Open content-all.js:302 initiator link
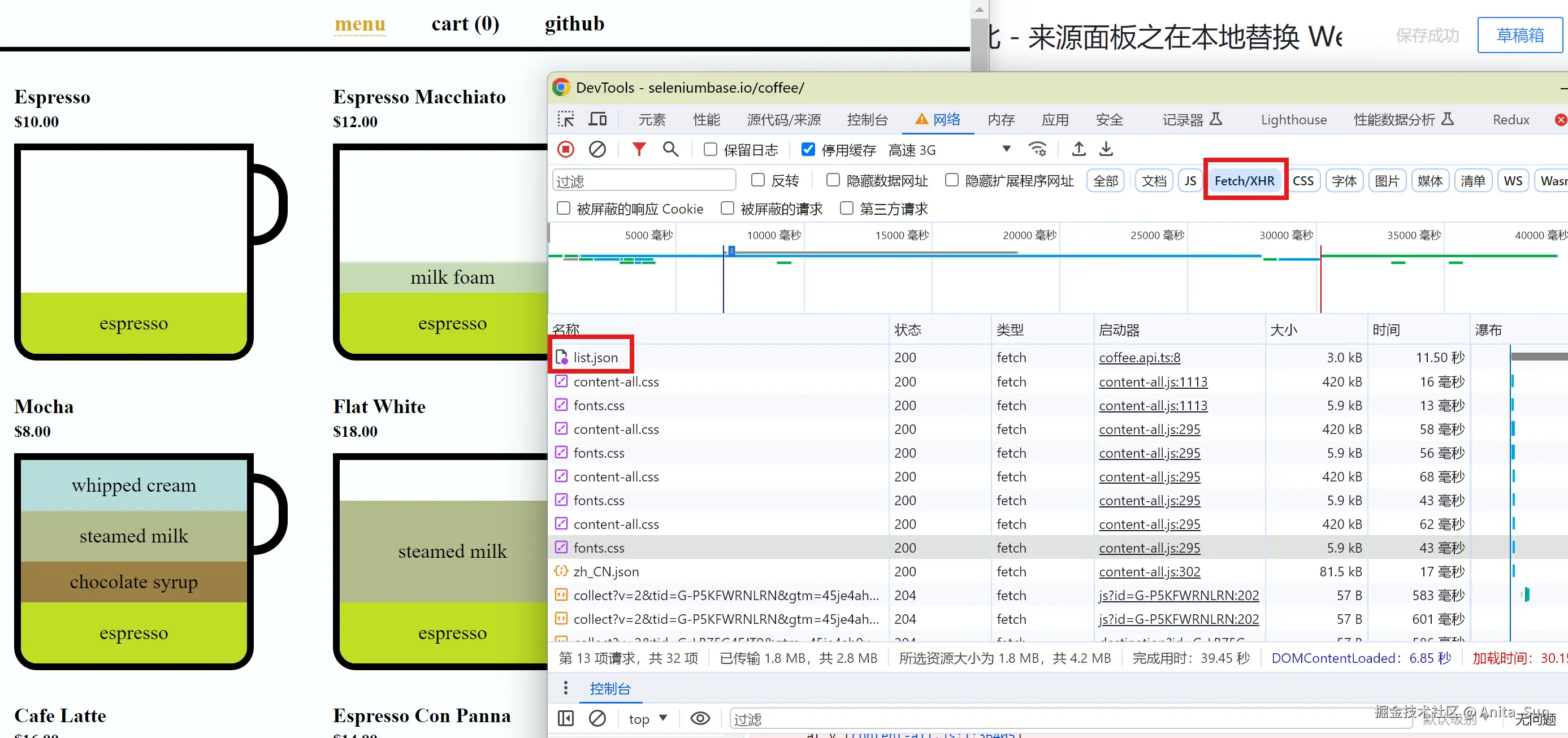Image resolution: width=1568 pixels, height=738 pixels. 1149,571
